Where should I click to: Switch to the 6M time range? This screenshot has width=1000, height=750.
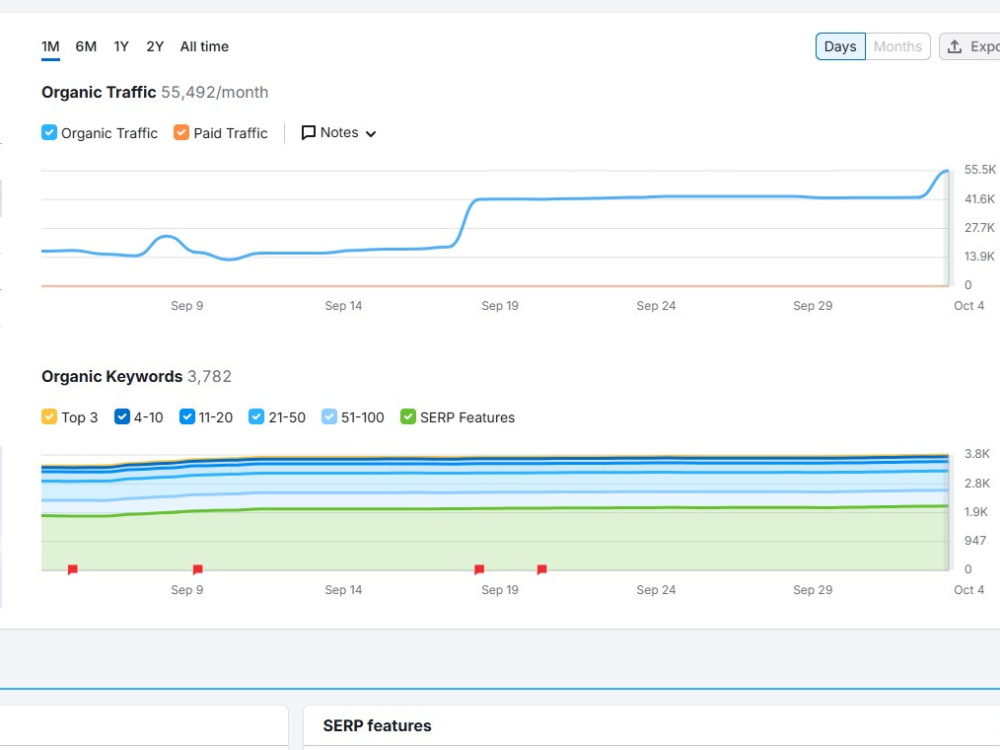click(86, 47)
